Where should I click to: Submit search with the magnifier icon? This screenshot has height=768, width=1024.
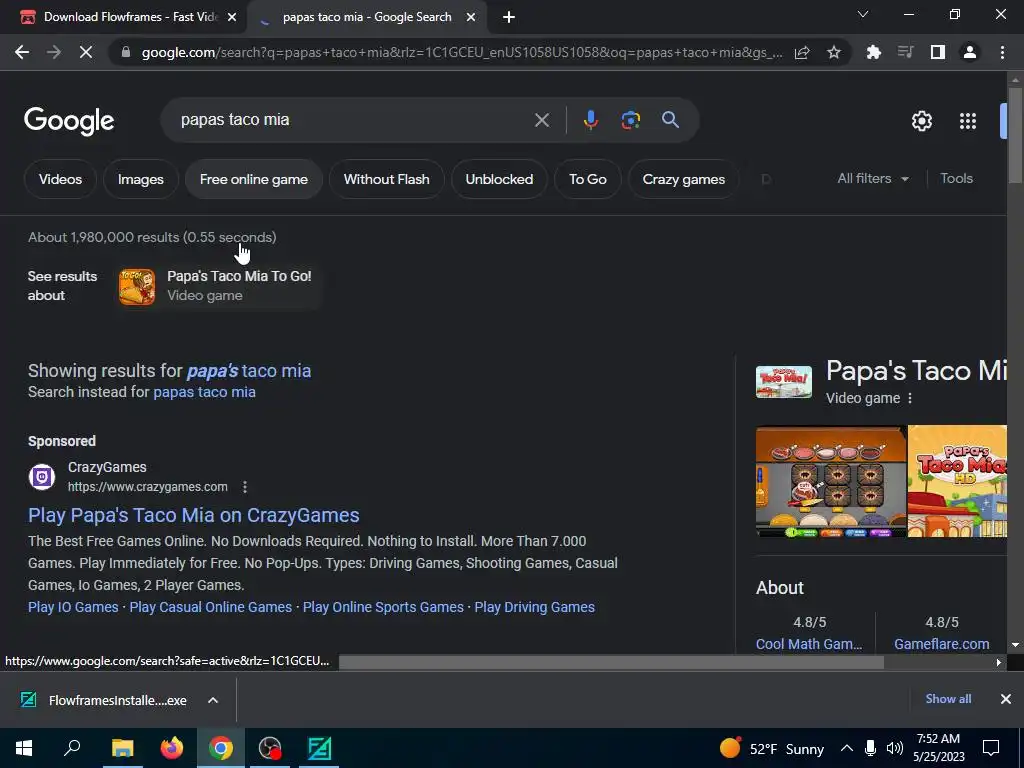point(670,120)
